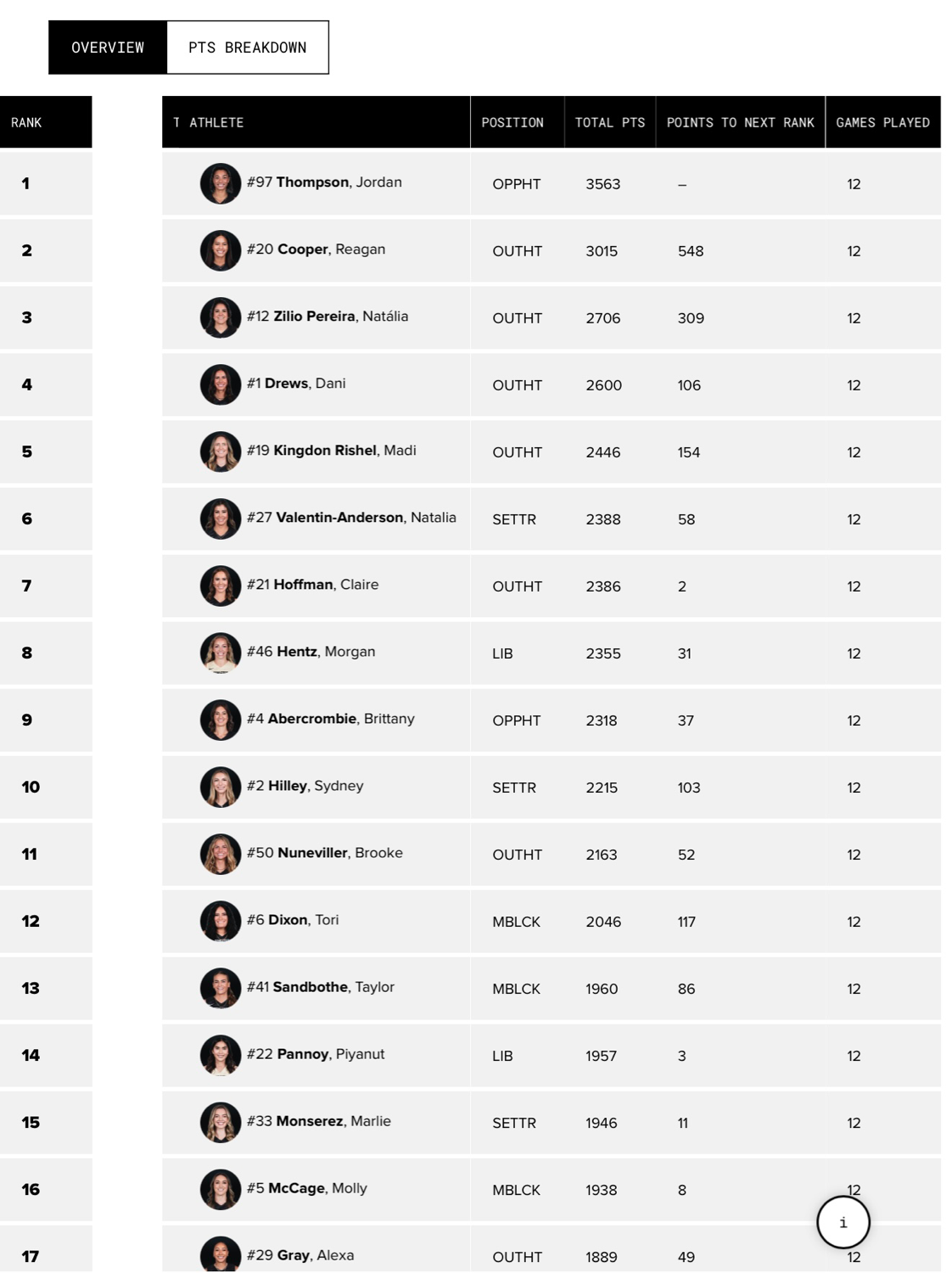Open the info button in the corner
The height and width of the screenshot is (1273, 952).
tap(843, 1222)
